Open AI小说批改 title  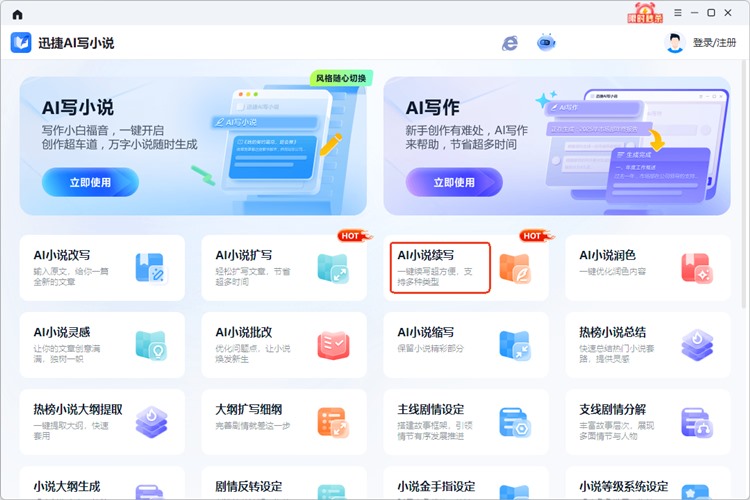click(x=243, y=332)
